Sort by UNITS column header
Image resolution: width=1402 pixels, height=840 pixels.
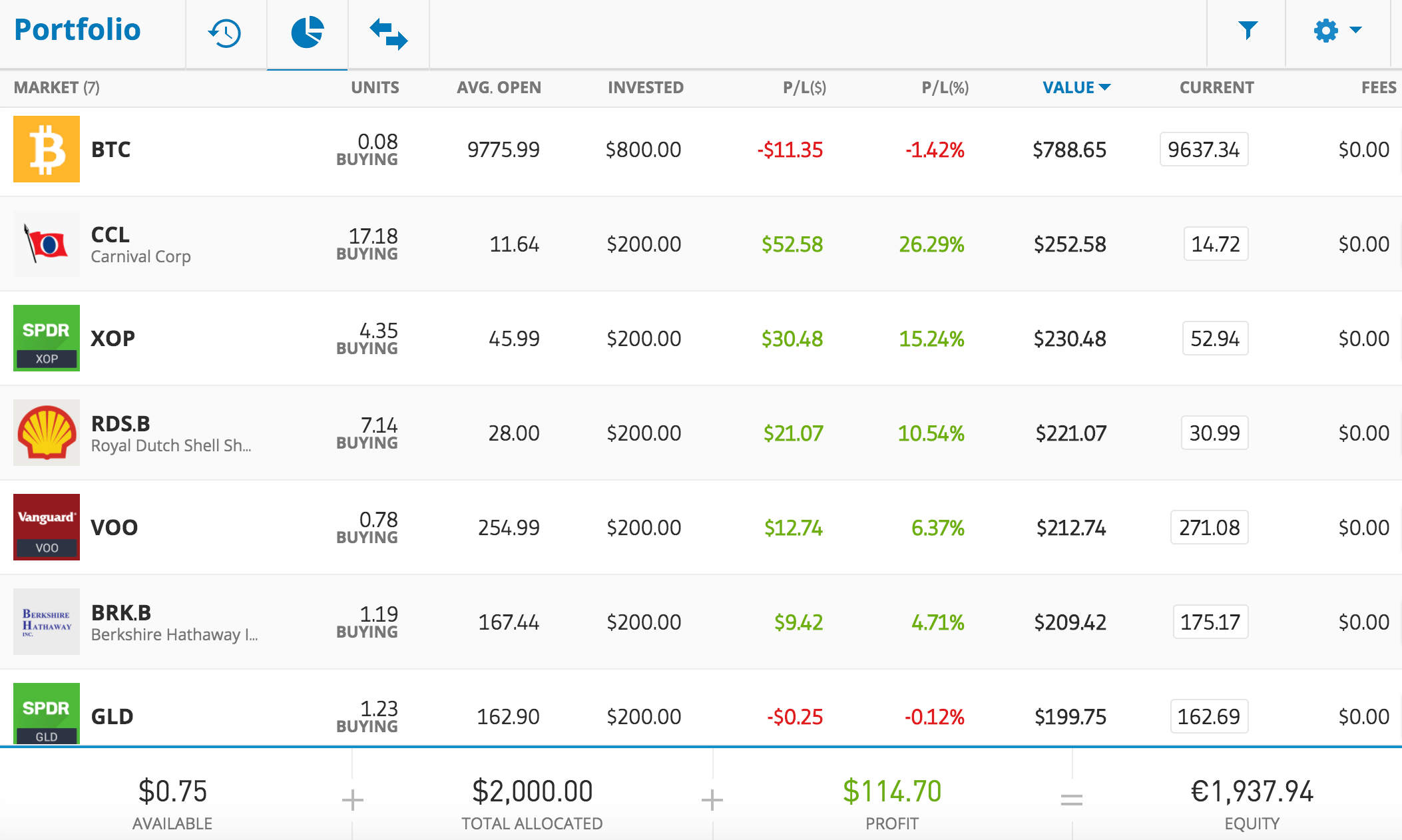375,87
